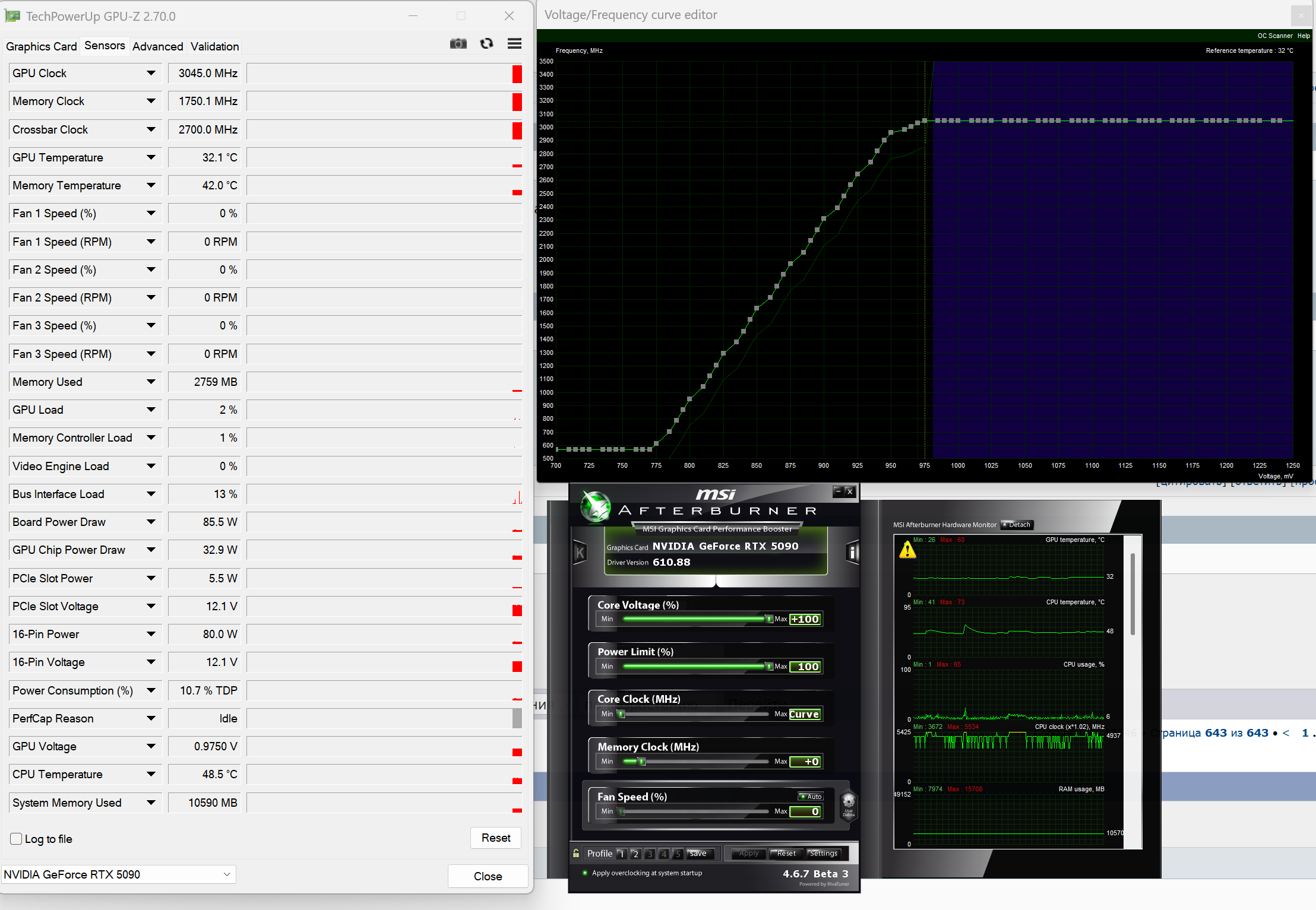Image resolution: width=1316 pixels, height=910 pixels.
Task: Expand the 16-Pin Power sensor dropdown
Action: (151, 634)
